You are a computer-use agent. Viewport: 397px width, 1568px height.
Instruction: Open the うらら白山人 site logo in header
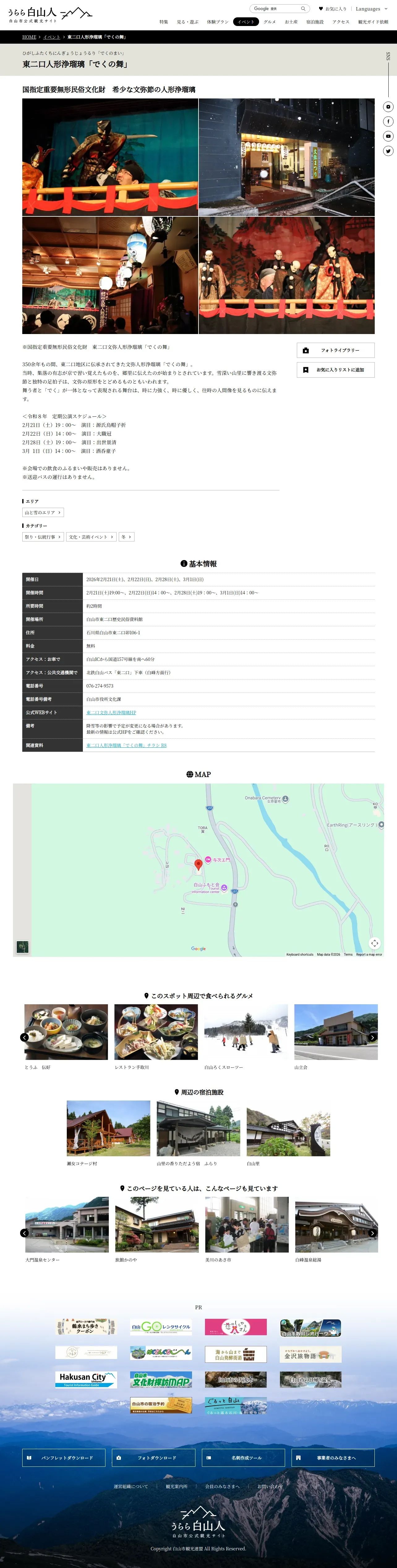50,15
